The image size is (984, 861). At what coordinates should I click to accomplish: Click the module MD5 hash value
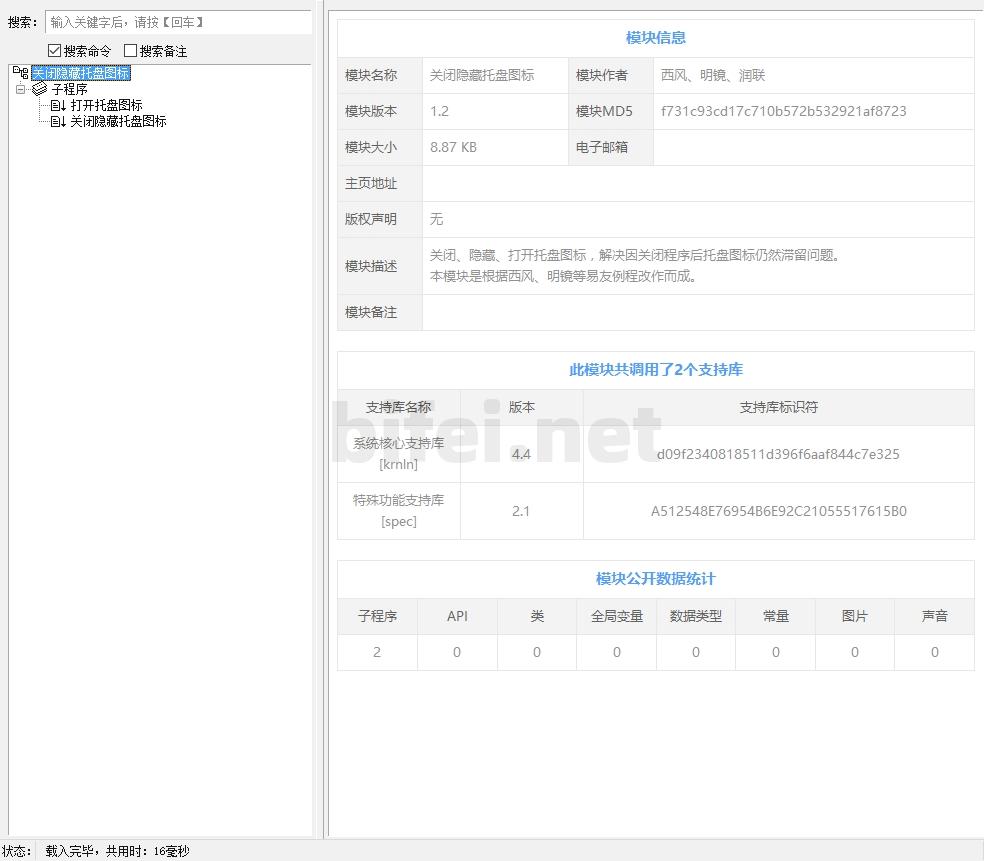pos(783,111)
